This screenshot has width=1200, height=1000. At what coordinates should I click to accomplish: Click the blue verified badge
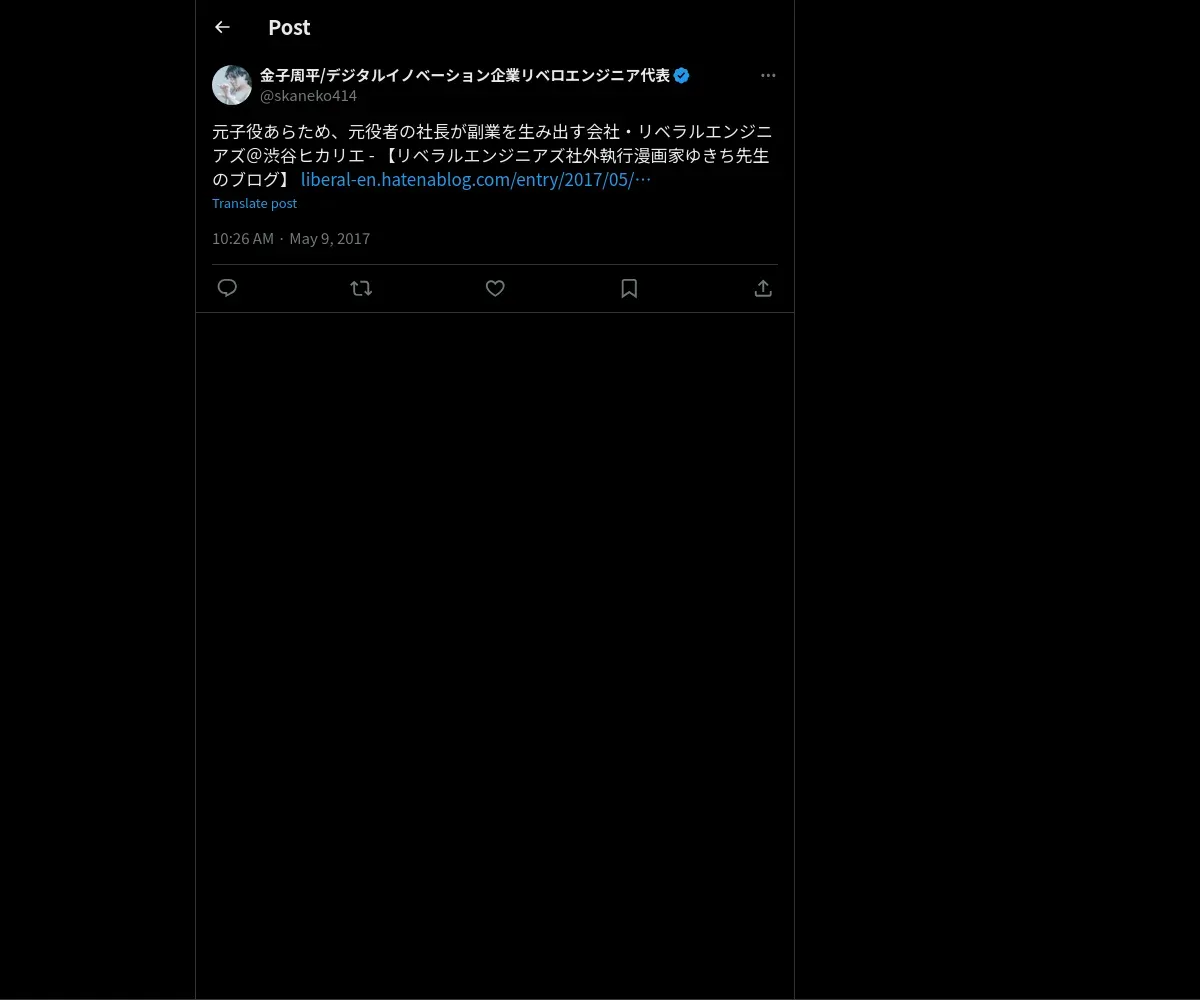click(x=681, y=75)
